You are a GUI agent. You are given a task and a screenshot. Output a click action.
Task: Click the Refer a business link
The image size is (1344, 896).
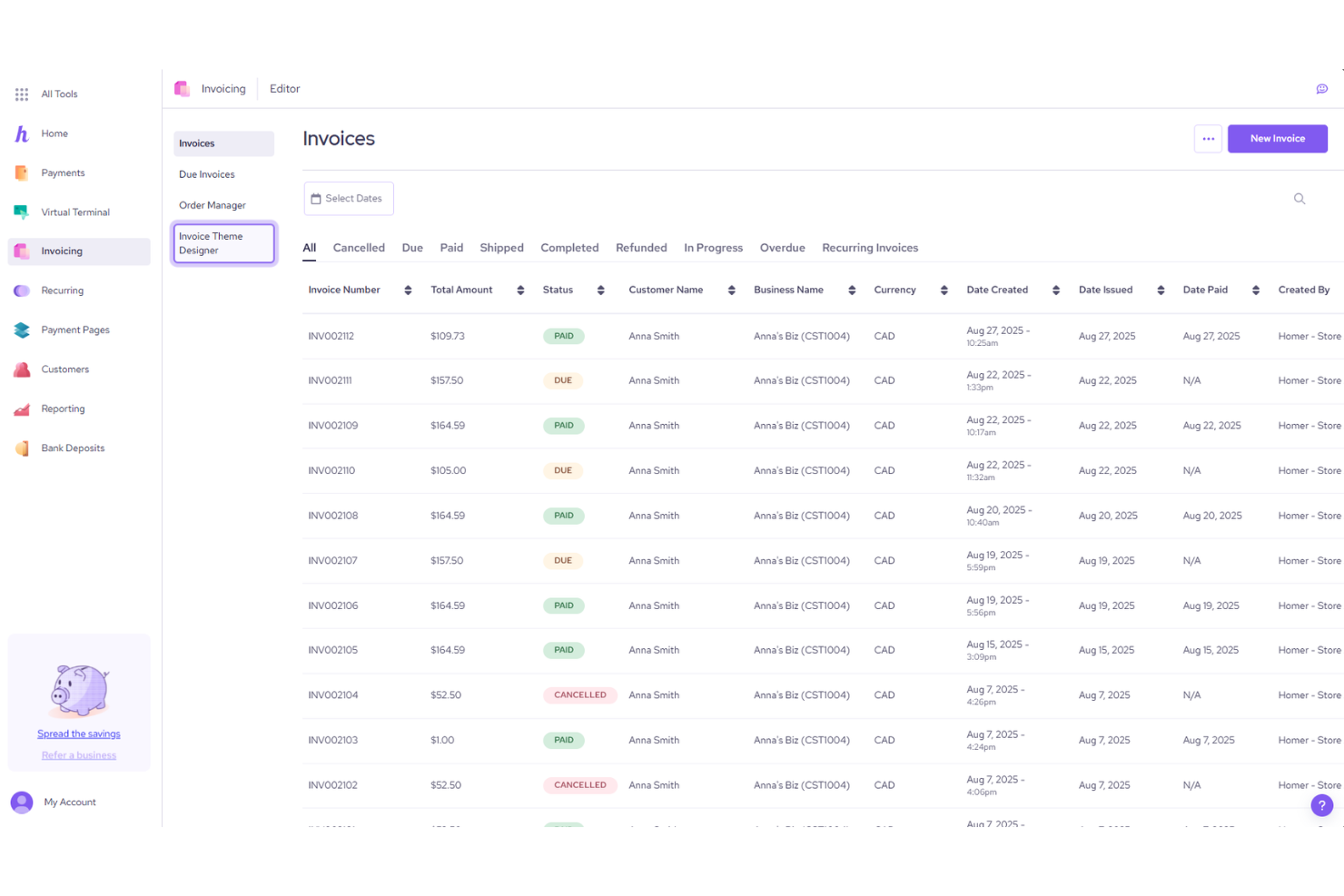78,754
